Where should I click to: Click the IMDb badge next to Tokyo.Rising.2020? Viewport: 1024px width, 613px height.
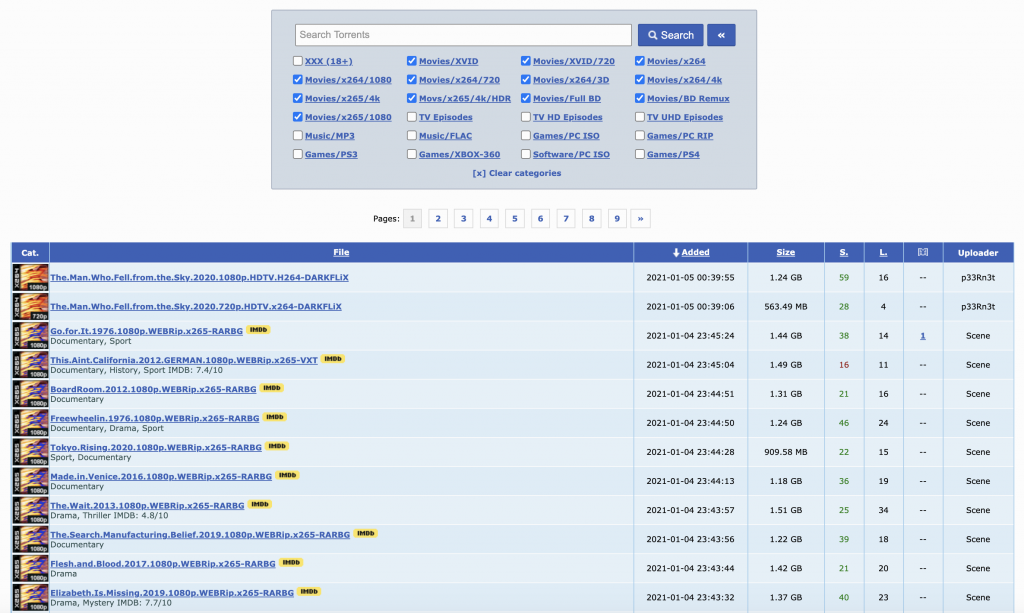(278, 446)
